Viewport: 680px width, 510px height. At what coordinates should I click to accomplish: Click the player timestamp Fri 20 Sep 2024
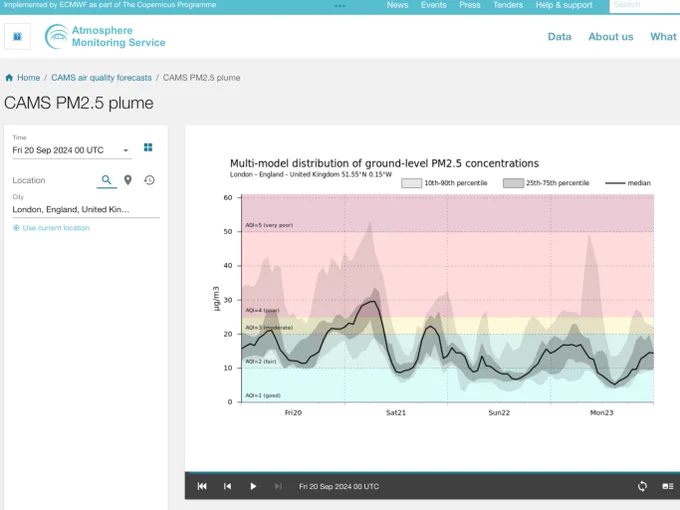coord(339,487)
